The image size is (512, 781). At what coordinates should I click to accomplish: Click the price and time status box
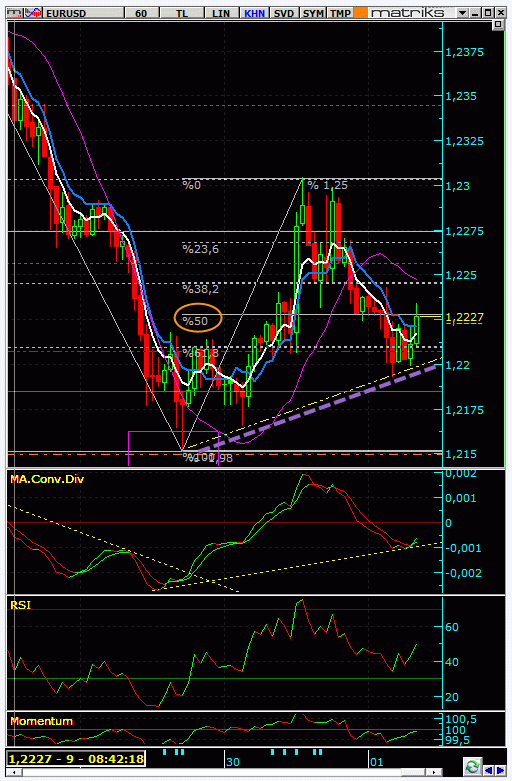(x=76, y=759)
